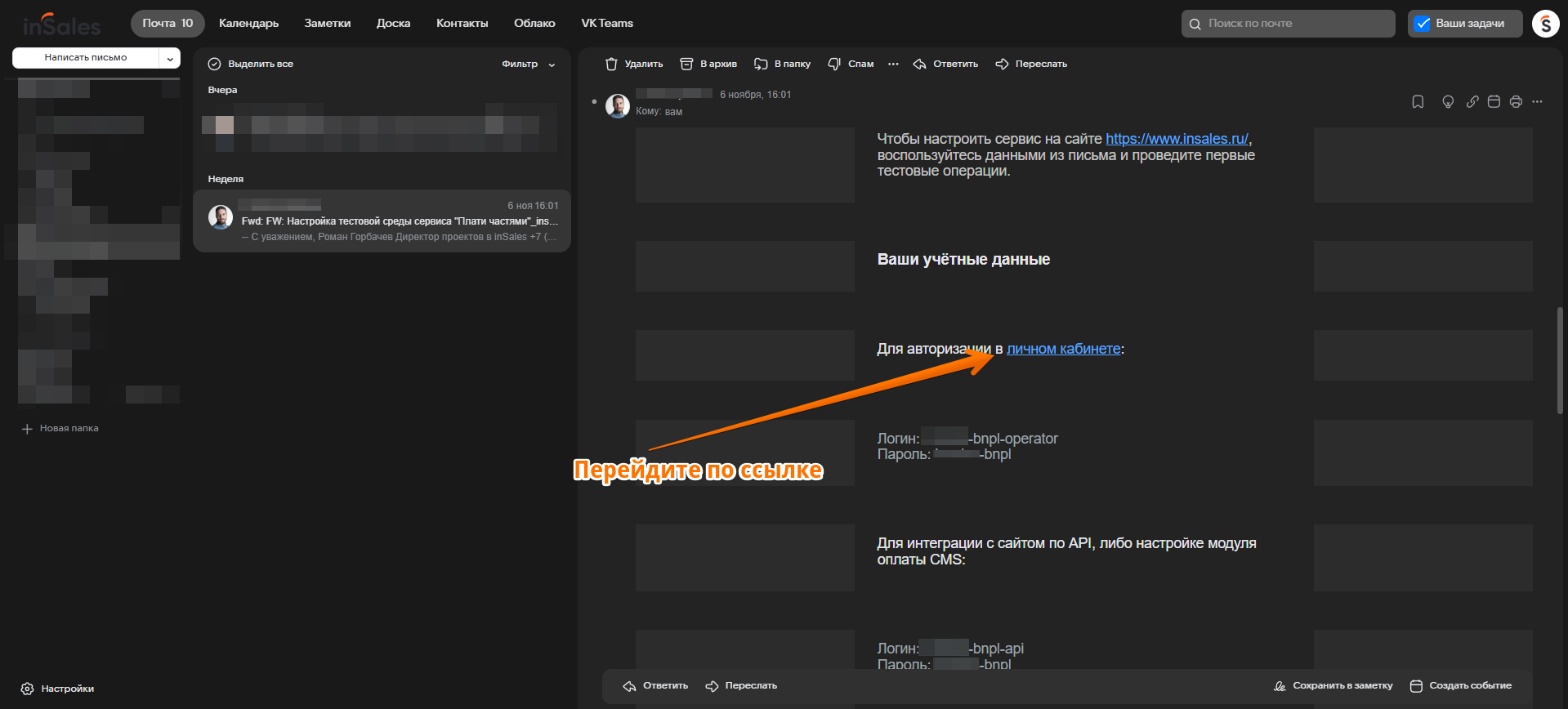The height and width of the screenshot is (709, 1568).
Task: Click the lightbulb icon in email header
Action: coord(1448,102)
